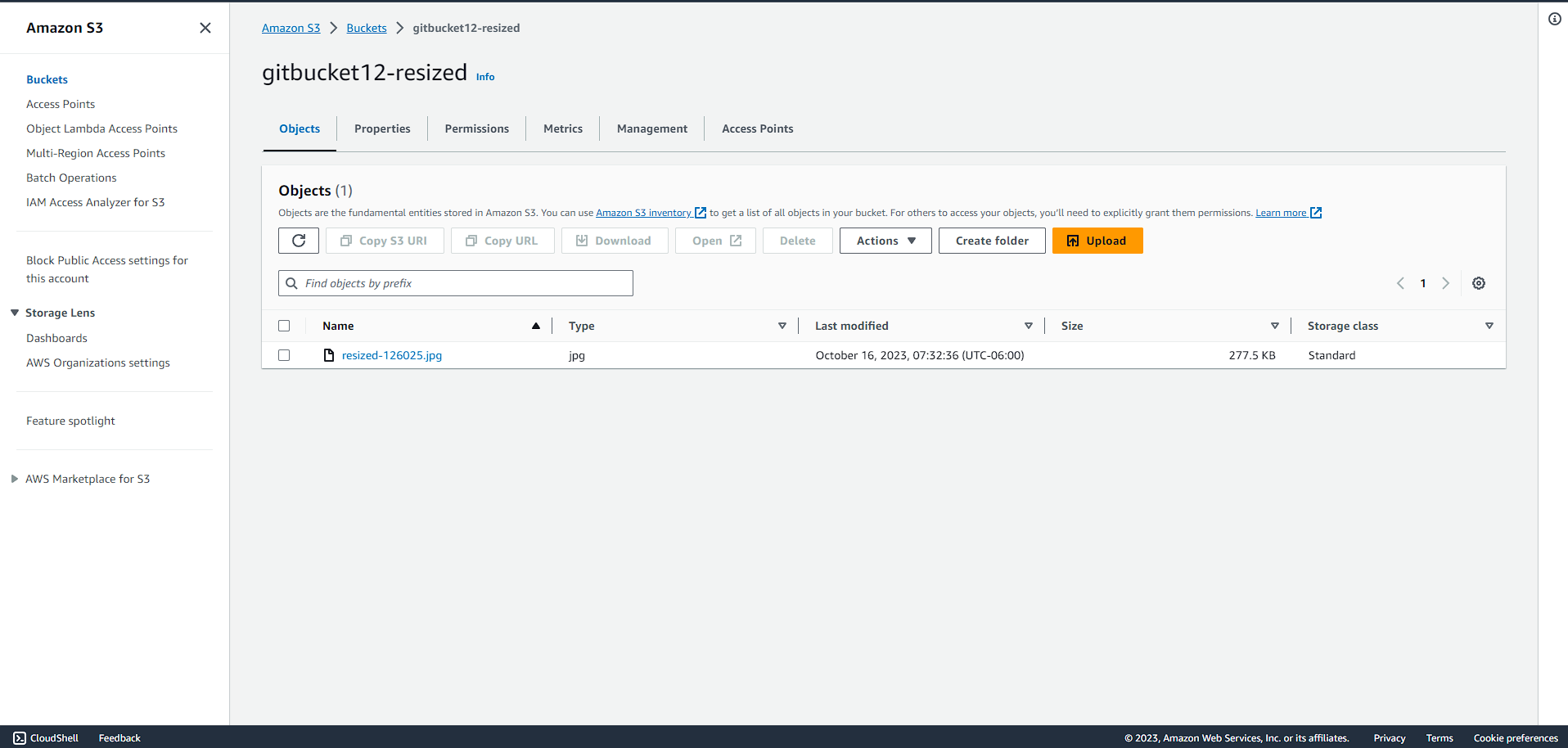Click the Find objects by prefix field
1568x748 pixels.
[456, 283]
